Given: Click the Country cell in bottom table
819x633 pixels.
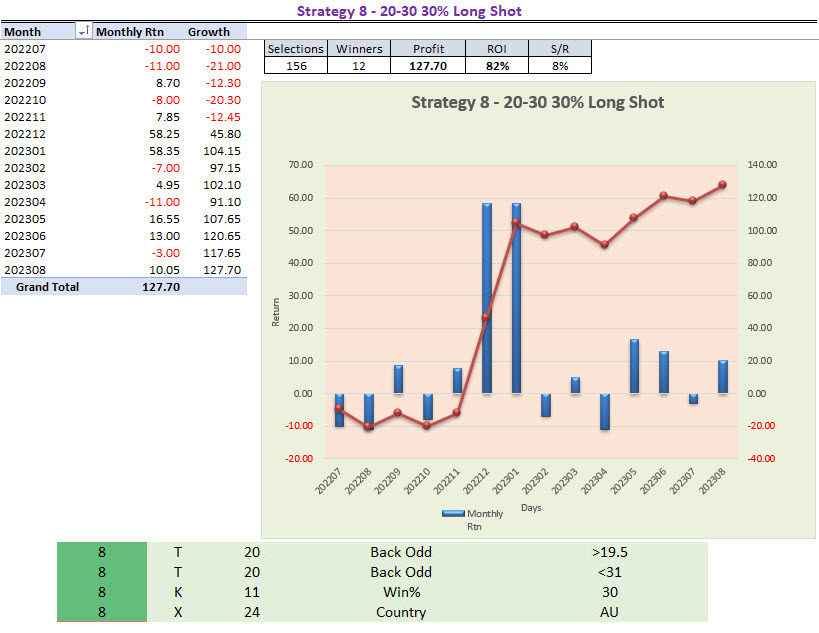Looking at the screenshot, I should point(401,612).
